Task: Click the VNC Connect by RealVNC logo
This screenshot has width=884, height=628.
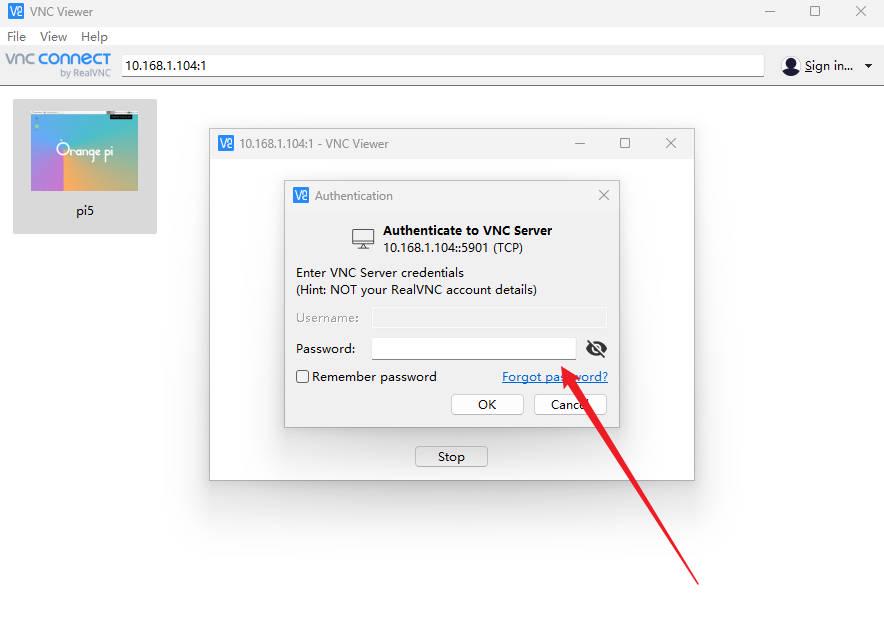Action: tap(58, 64)
